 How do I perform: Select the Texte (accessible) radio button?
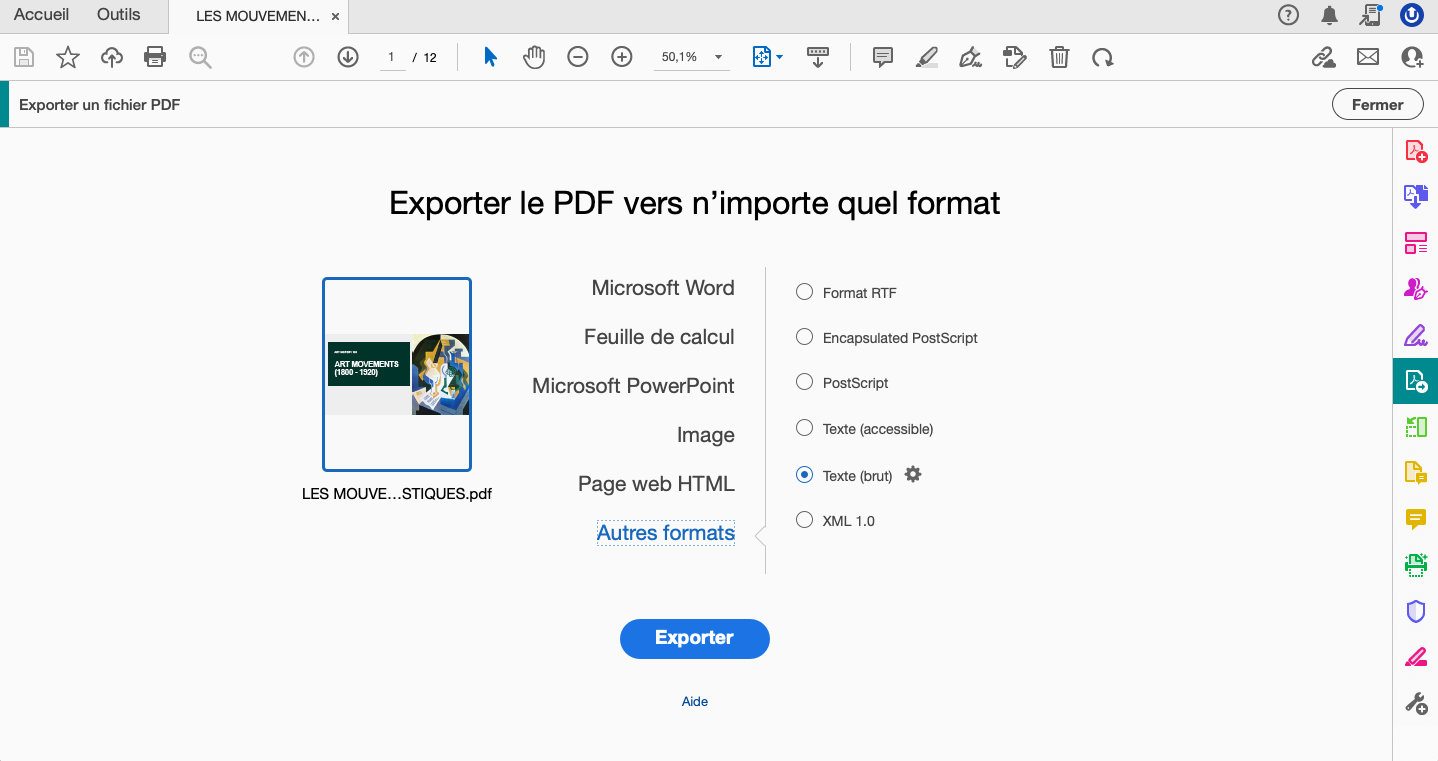coord(804,427)
